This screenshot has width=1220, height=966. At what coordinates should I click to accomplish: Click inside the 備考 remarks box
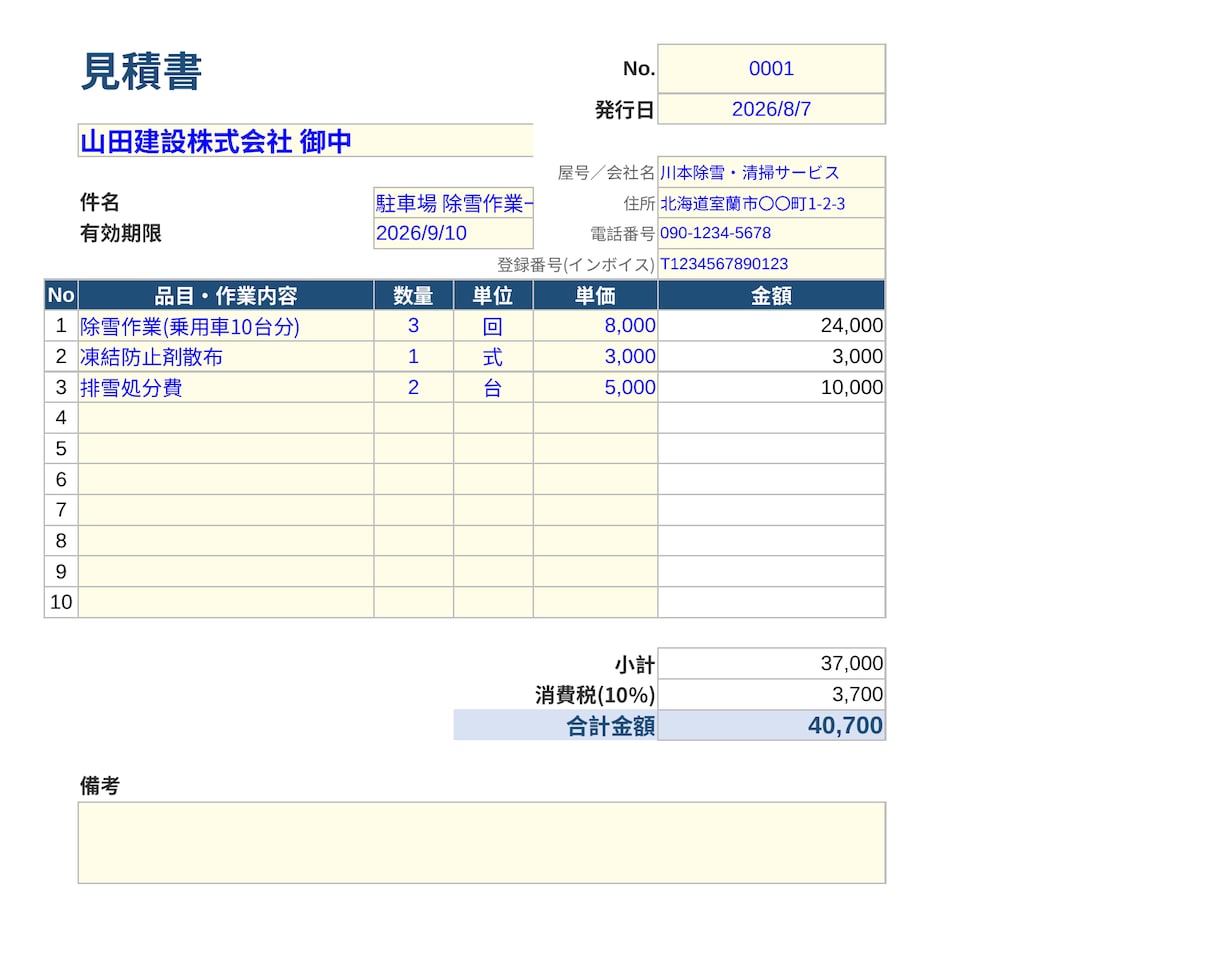click(482, 843)
